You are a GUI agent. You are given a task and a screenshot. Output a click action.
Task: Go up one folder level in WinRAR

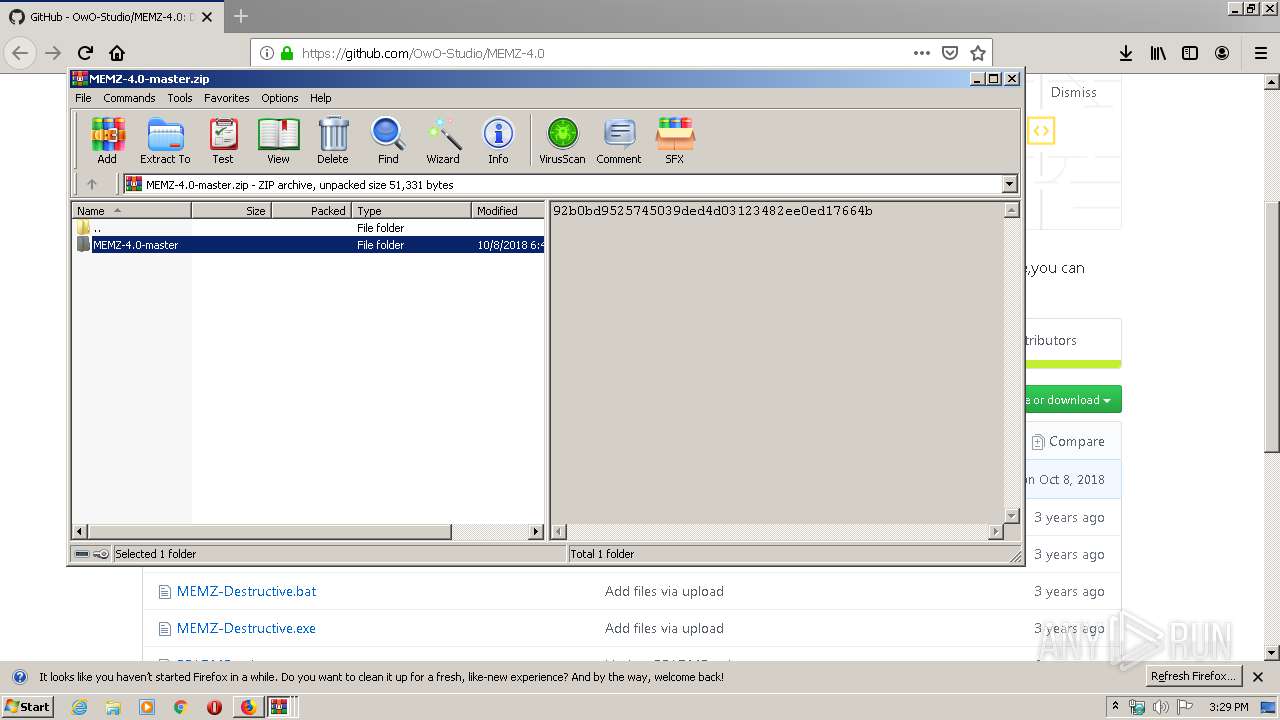[x=92, y=184]
